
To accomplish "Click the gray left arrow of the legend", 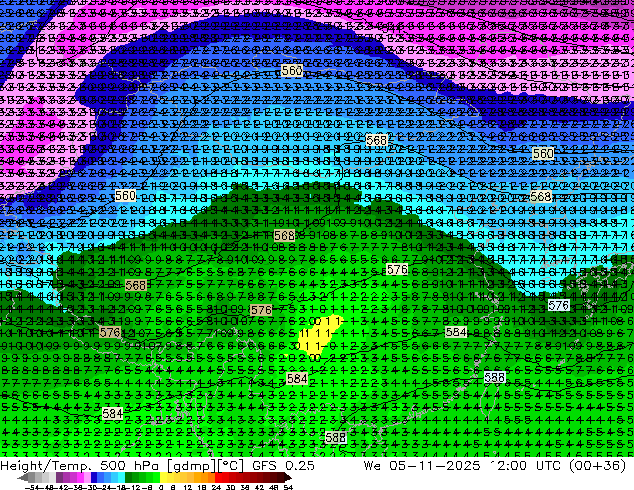I will [x=23, y=477].
